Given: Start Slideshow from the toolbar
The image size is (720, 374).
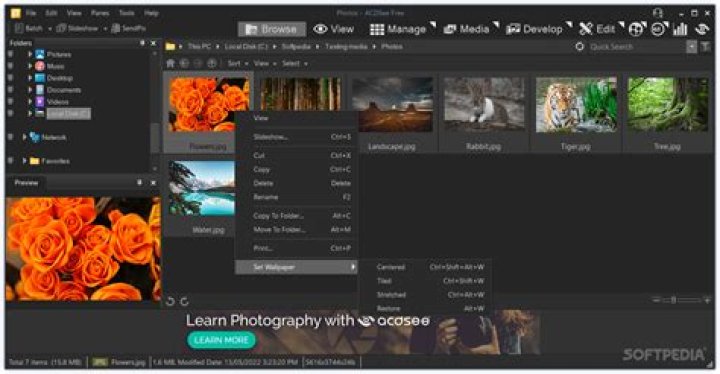Looking at the screenshot, I should click(77, 28).
